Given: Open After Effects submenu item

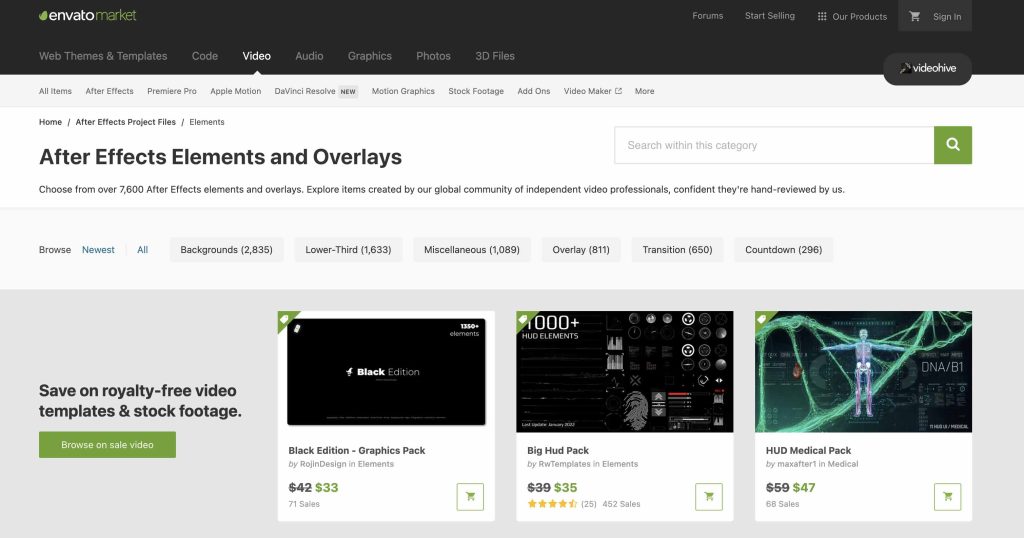Looking at the screenshot, I should pos(109,91).
